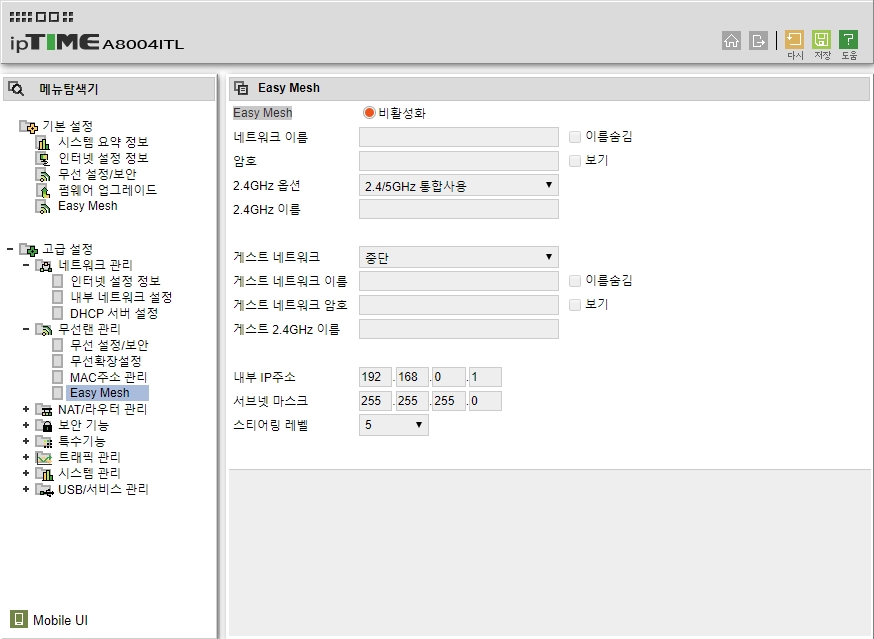Click the 내부 IP주소 last octet 1
Viewport: 874px width, 639px height.
coord(485,376)
